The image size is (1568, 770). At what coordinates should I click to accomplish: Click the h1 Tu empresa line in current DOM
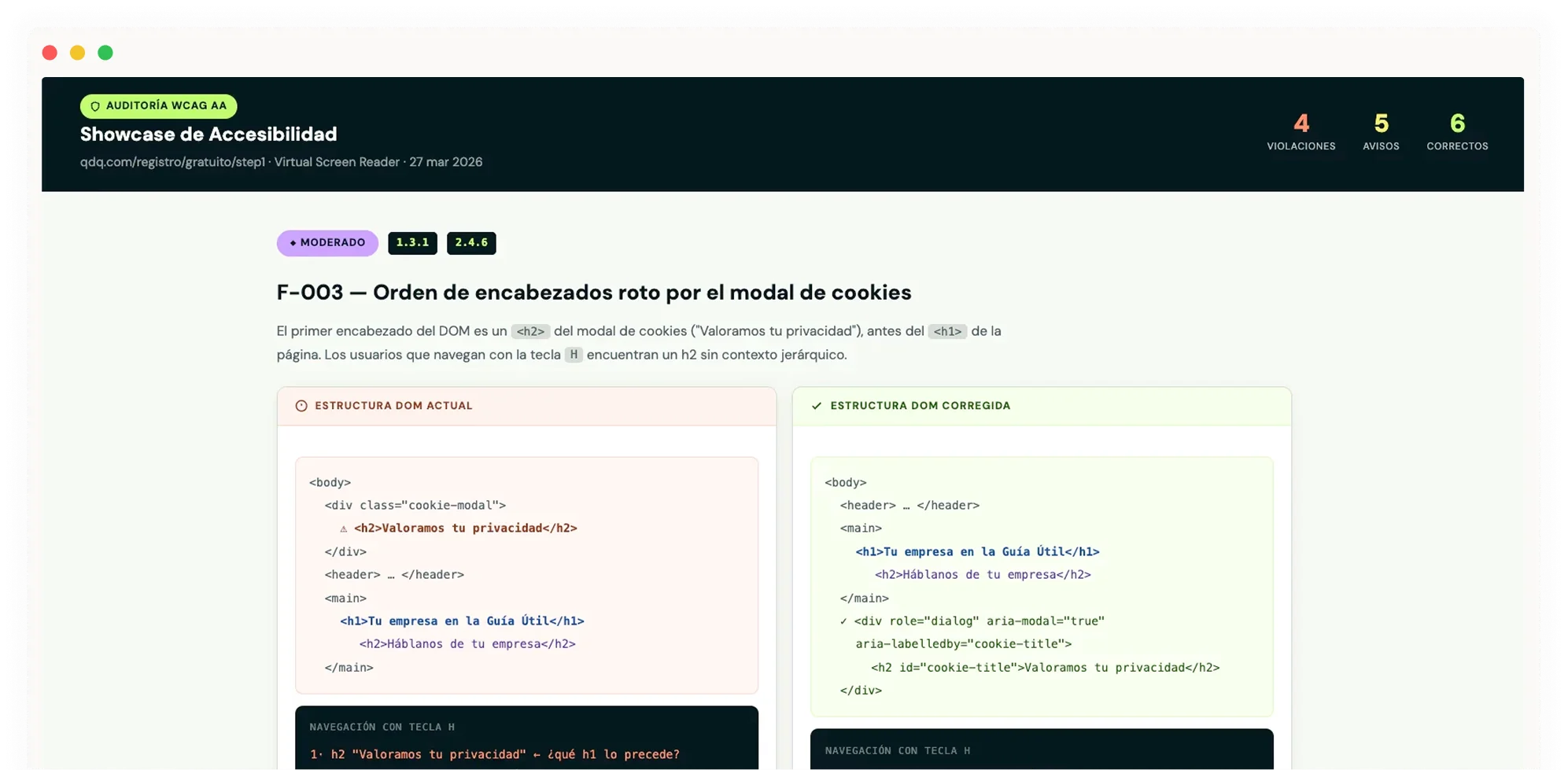click(x=462, y=621)
